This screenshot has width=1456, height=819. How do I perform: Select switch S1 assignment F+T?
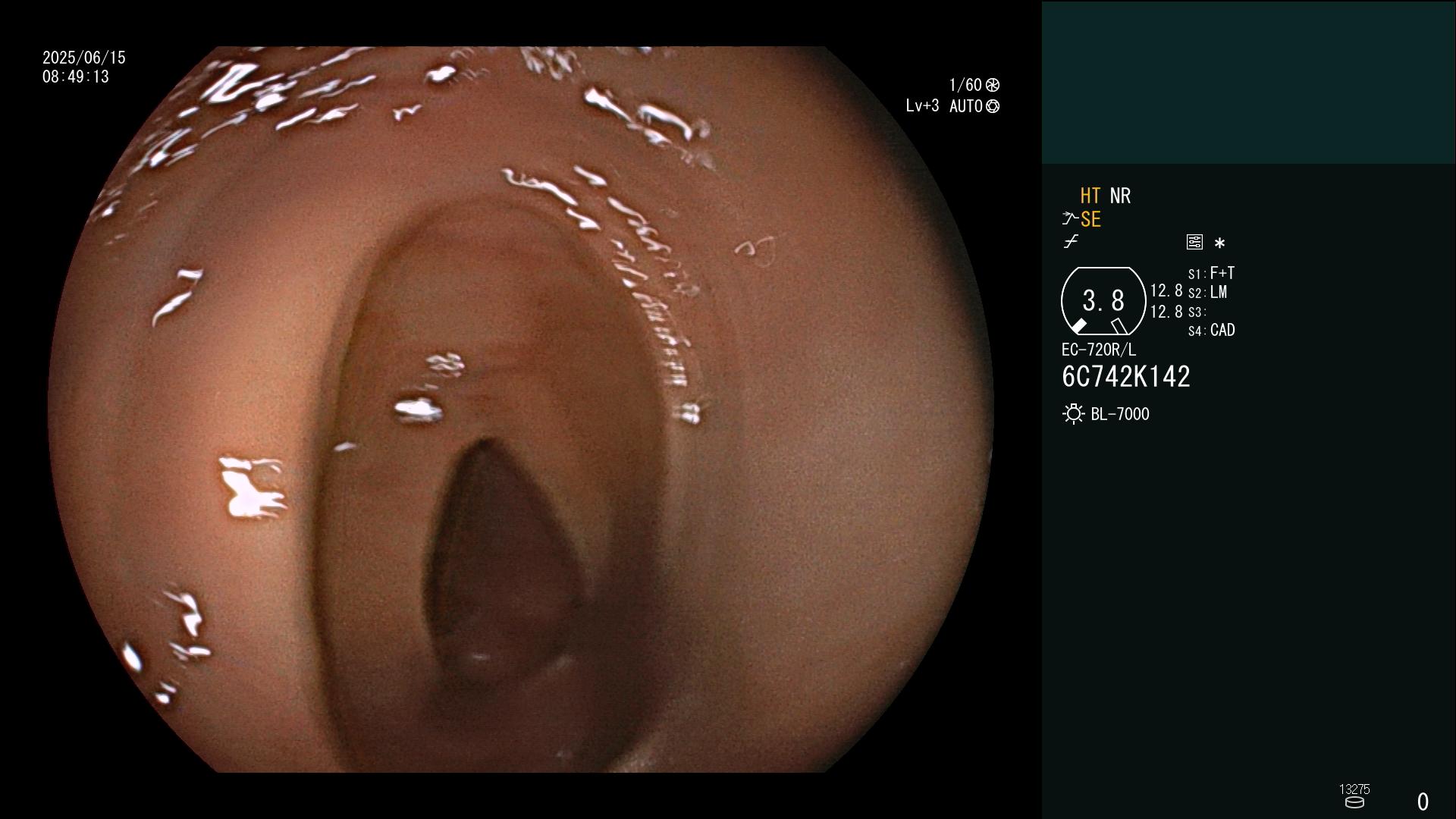[x=1222, y=273]
